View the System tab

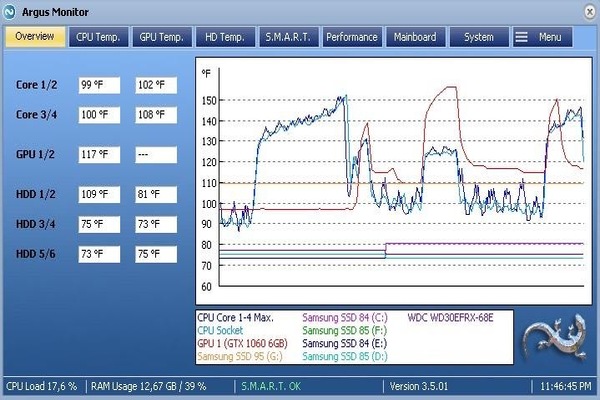tap(478, 37)
